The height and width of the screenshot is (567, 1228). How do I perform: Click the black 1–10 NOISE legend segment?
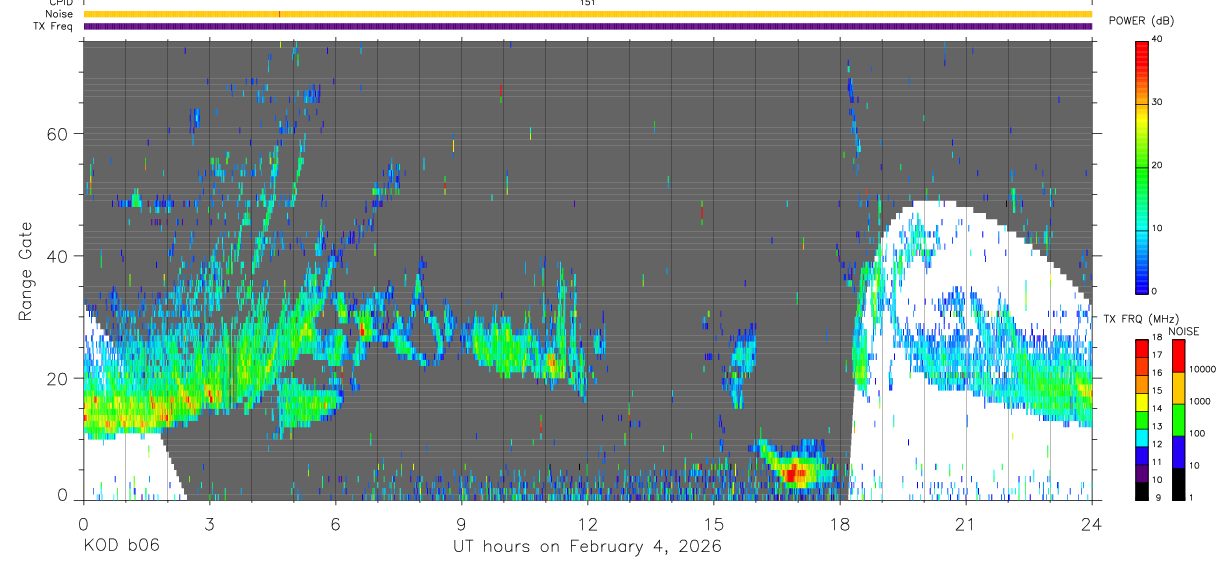pyautogui.click(x=1178, y=484)
